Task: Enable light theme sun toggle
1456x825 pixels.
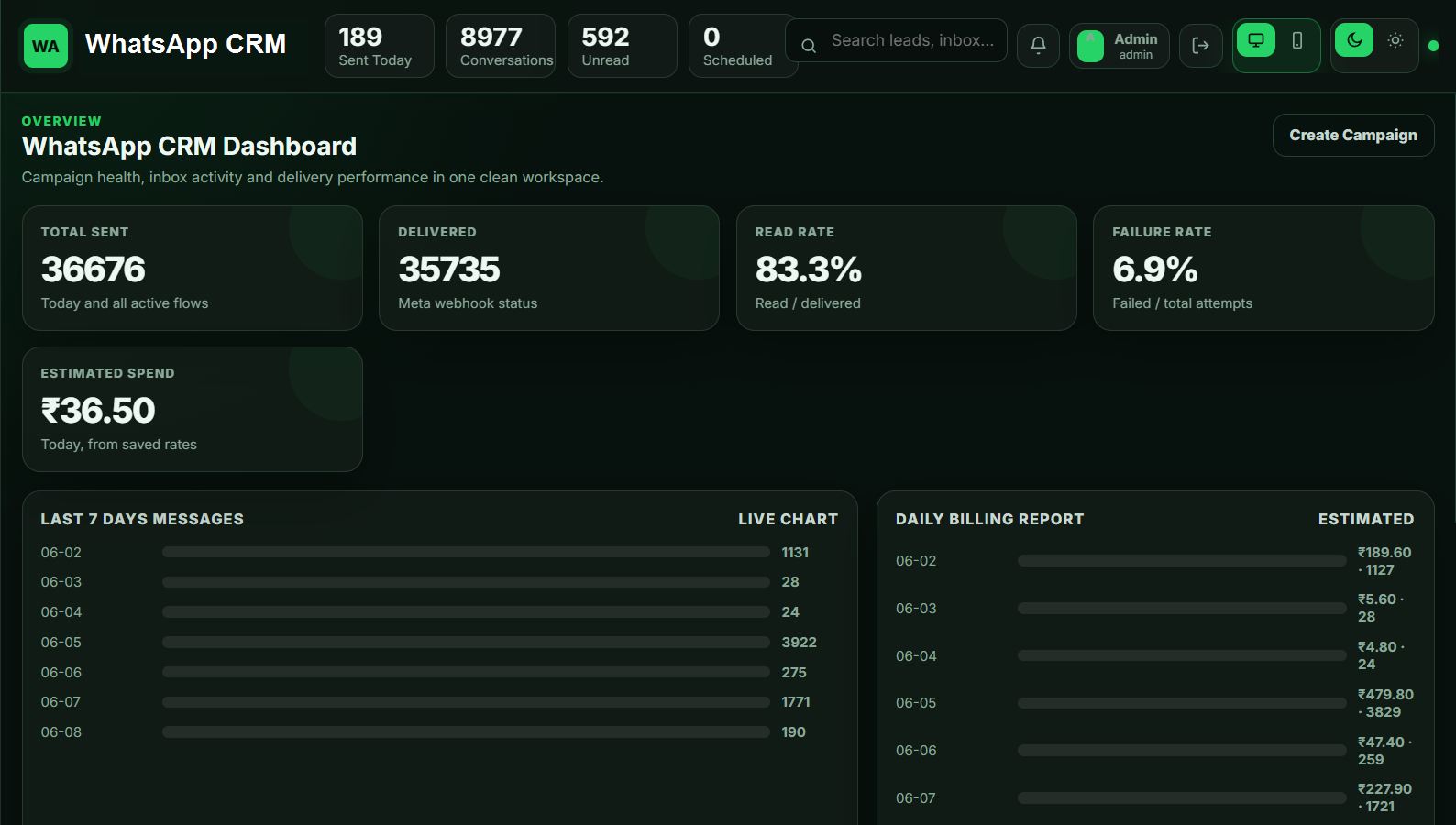Action: coord(1395,40)
